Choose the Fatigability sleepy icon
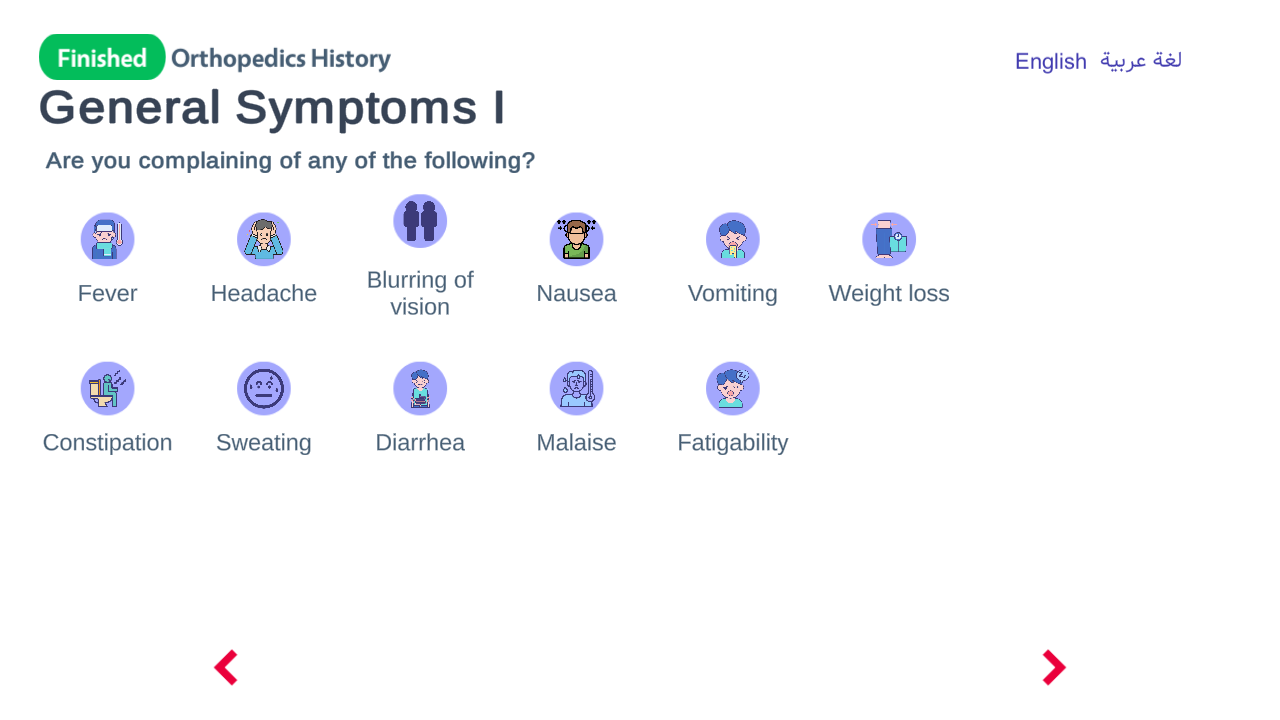1280x720 pixels. coord(733,388)
